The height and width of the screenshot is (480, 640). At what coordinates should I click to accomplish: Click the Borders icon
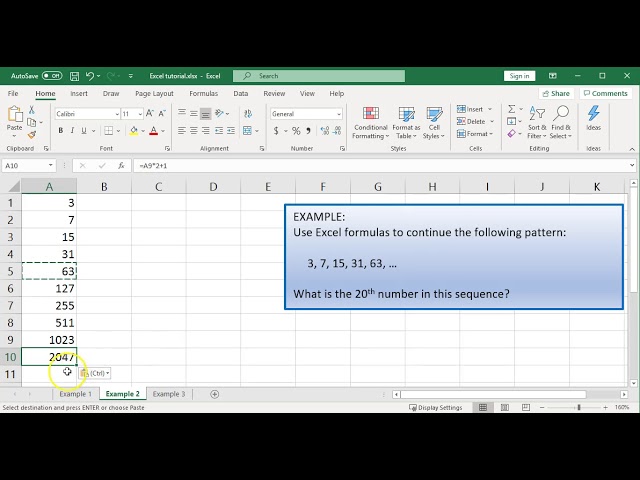click(x=109, y=131)
